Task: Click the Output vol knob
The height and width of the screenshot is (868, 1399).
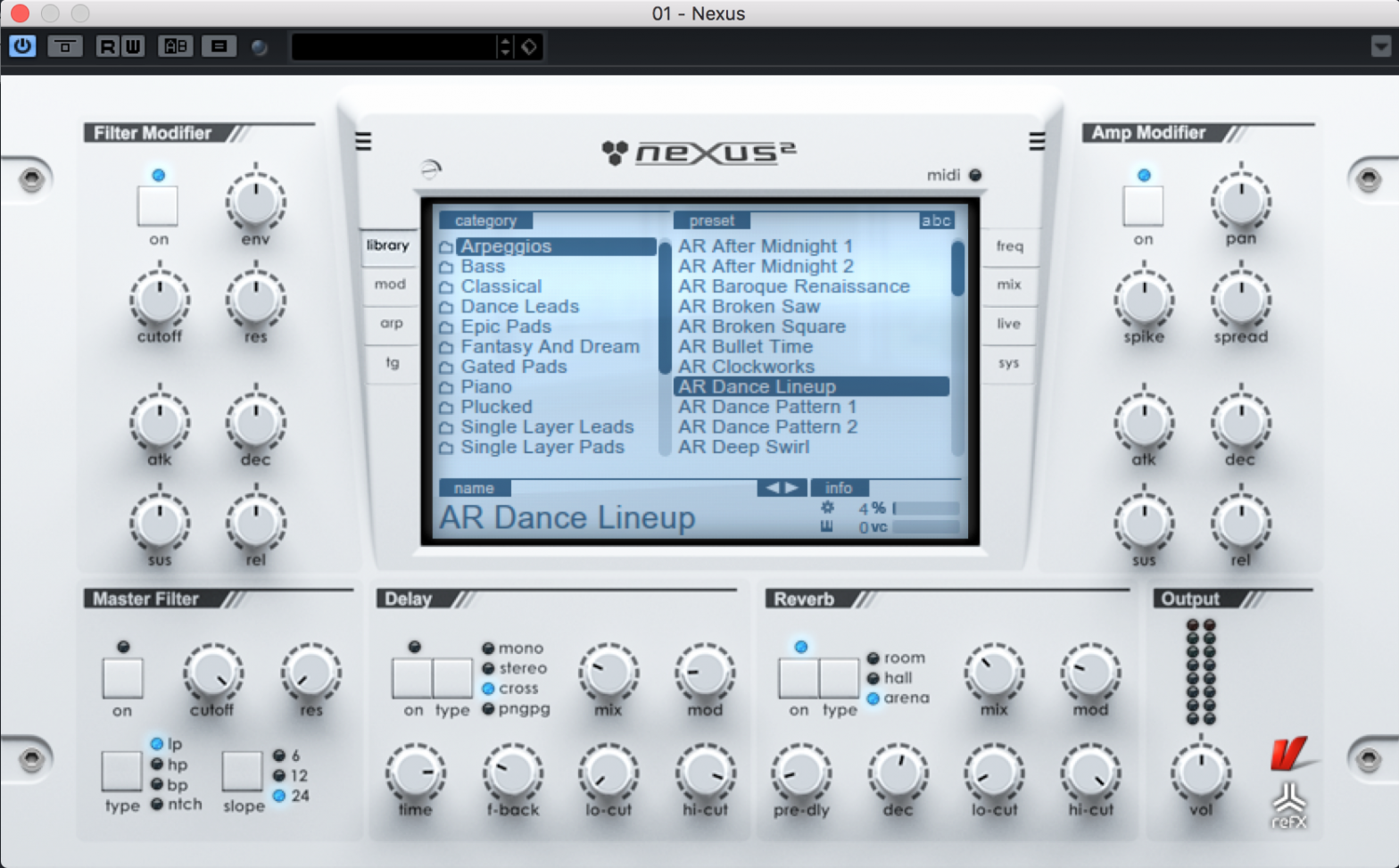Action: (x=1201, y=773)
